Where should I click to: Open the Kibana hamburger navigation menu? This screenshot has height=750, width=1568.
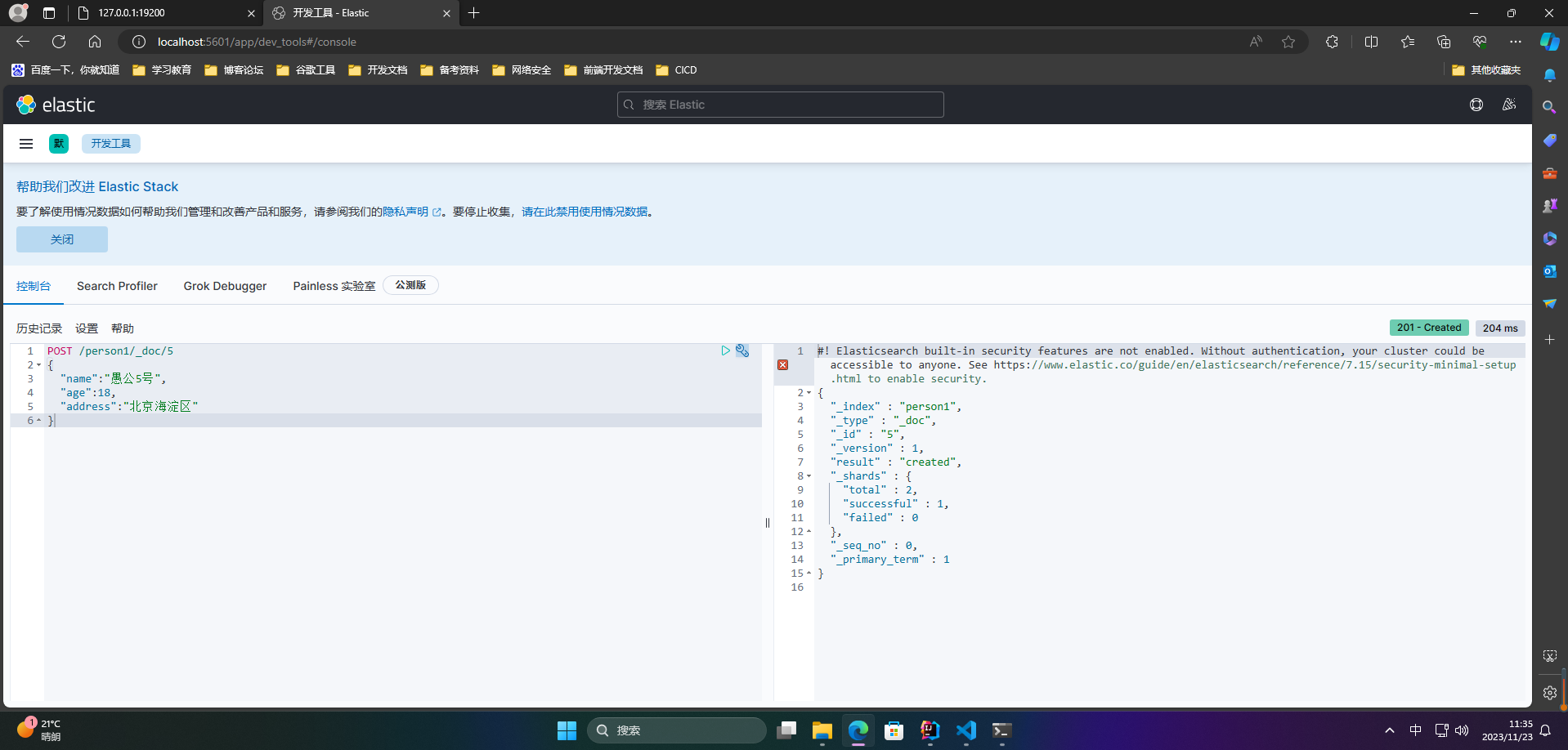(x=26, y=144)
